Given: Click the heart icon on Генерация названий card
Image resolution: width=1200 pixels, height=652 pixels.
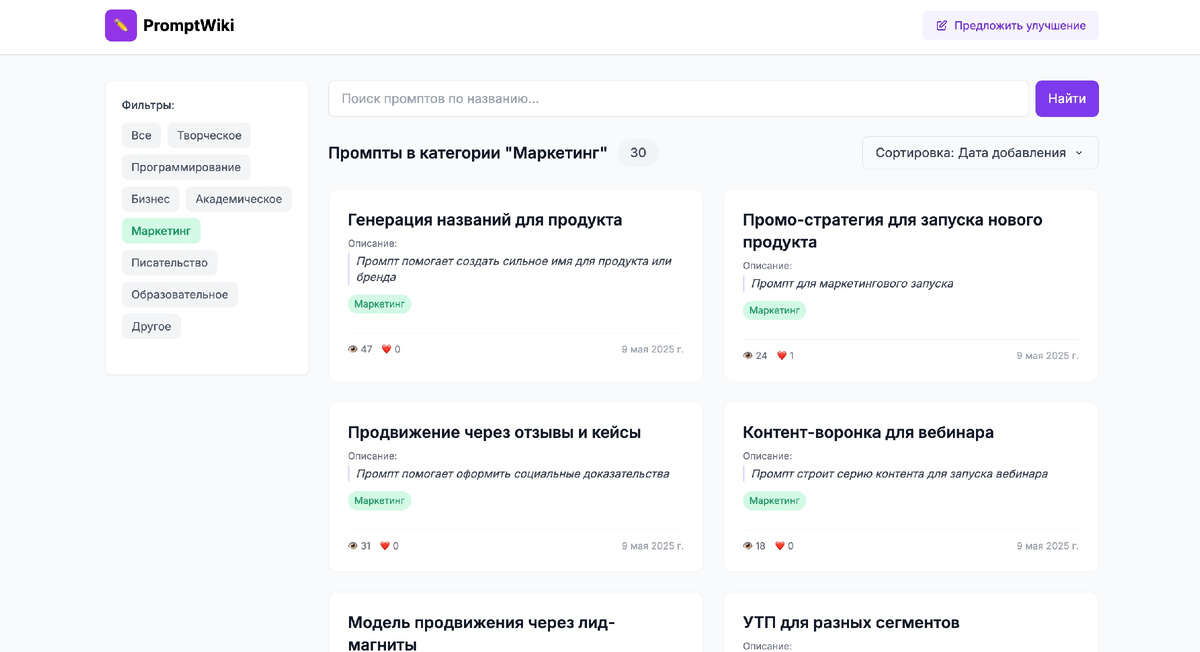Looking at the screenshot, I should click(x=384, y=348).
